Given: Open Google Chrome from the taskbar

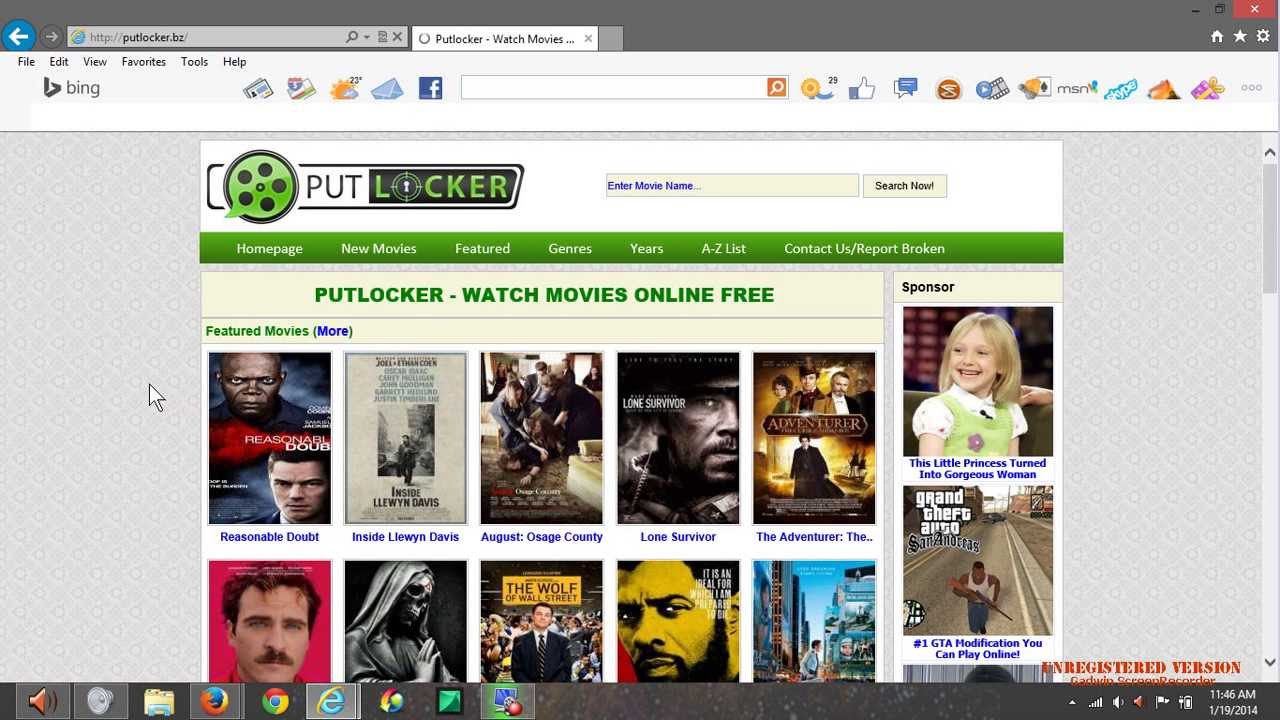Looking at the screenshot, I should (x=275, y=701).
